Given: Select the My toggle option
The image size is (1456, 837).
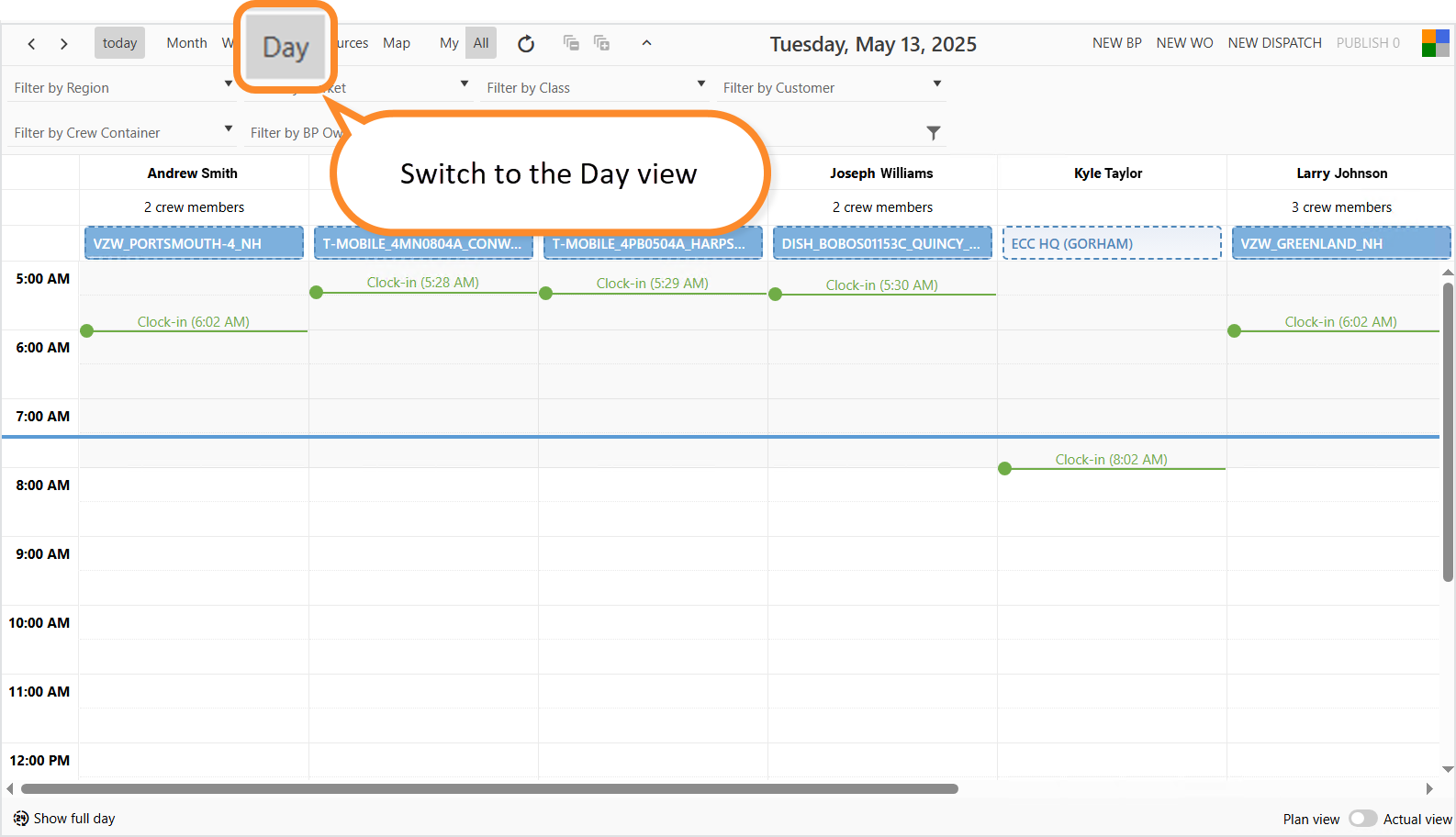Looking at the screenshot, I should (449, 43).
